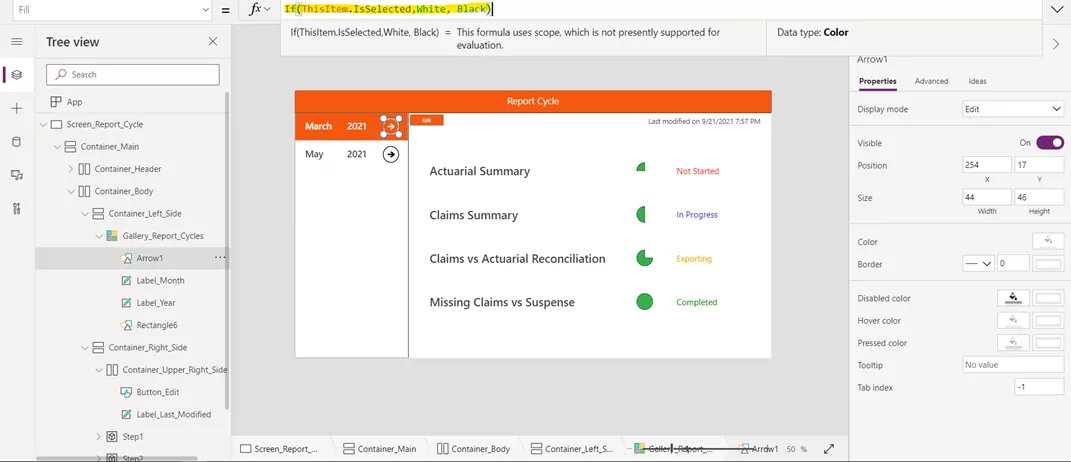The width and height of the screenshot is (1071, 462).
Task: Click the Tree view Search field
Action: pyautogui.click(x=133, y=74)
